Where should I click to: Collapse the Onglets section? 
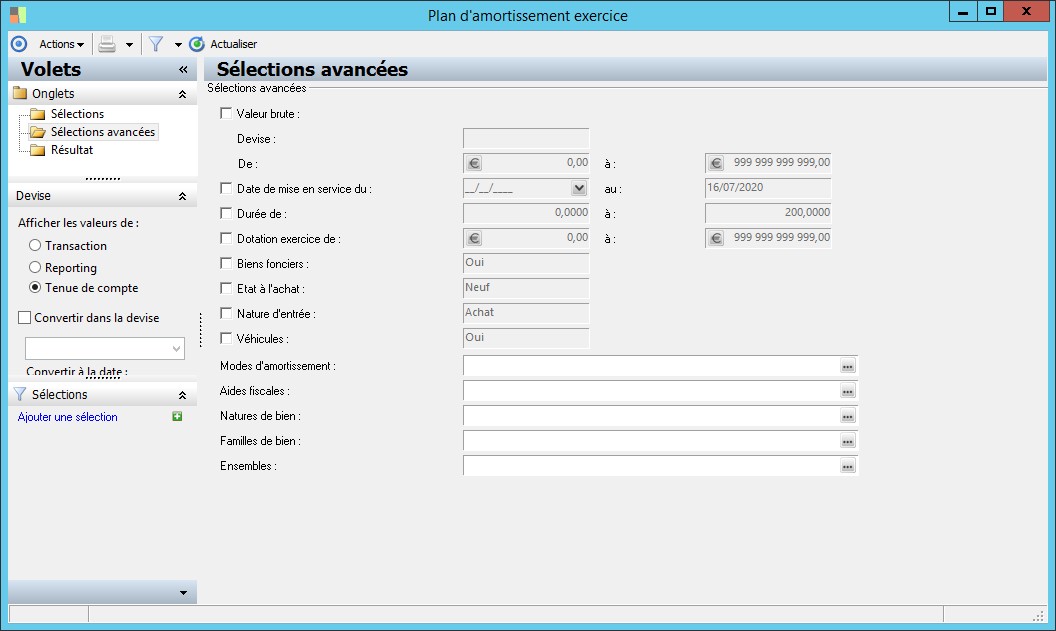tap(182, 94)
